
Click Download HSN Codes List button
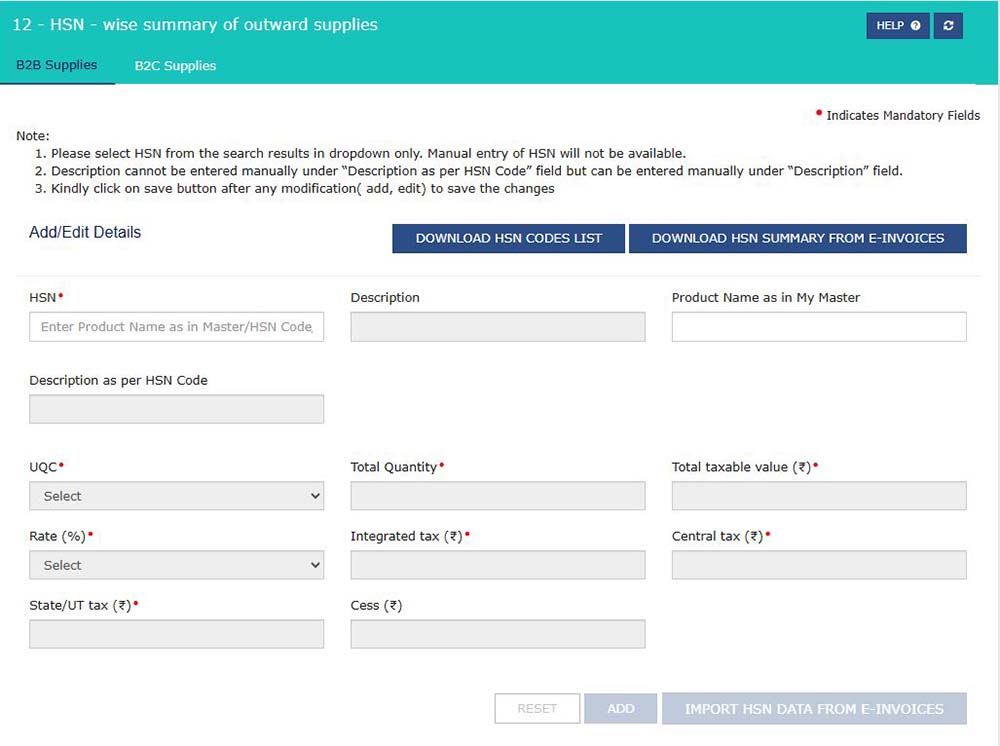(508, 238)
